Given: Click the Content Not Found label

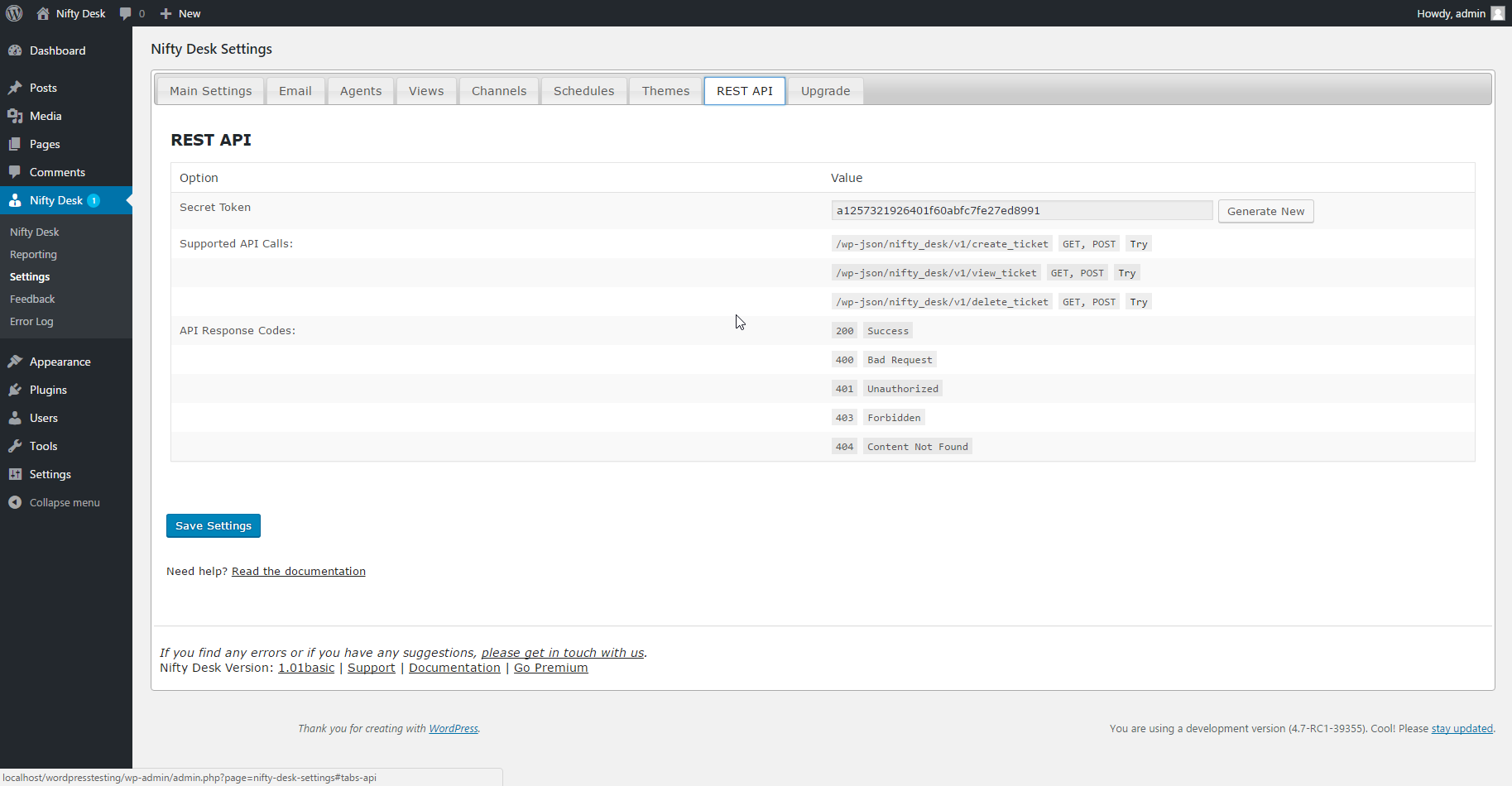Looking at the screenshot, I should point(918,447).
